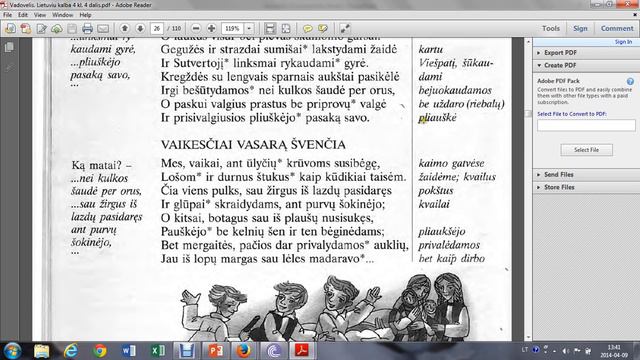Click the heading VAIKESČIAI VASARĄ ŠVENČIA
This screenshot has height=360, width=640.
coord(253,144)
